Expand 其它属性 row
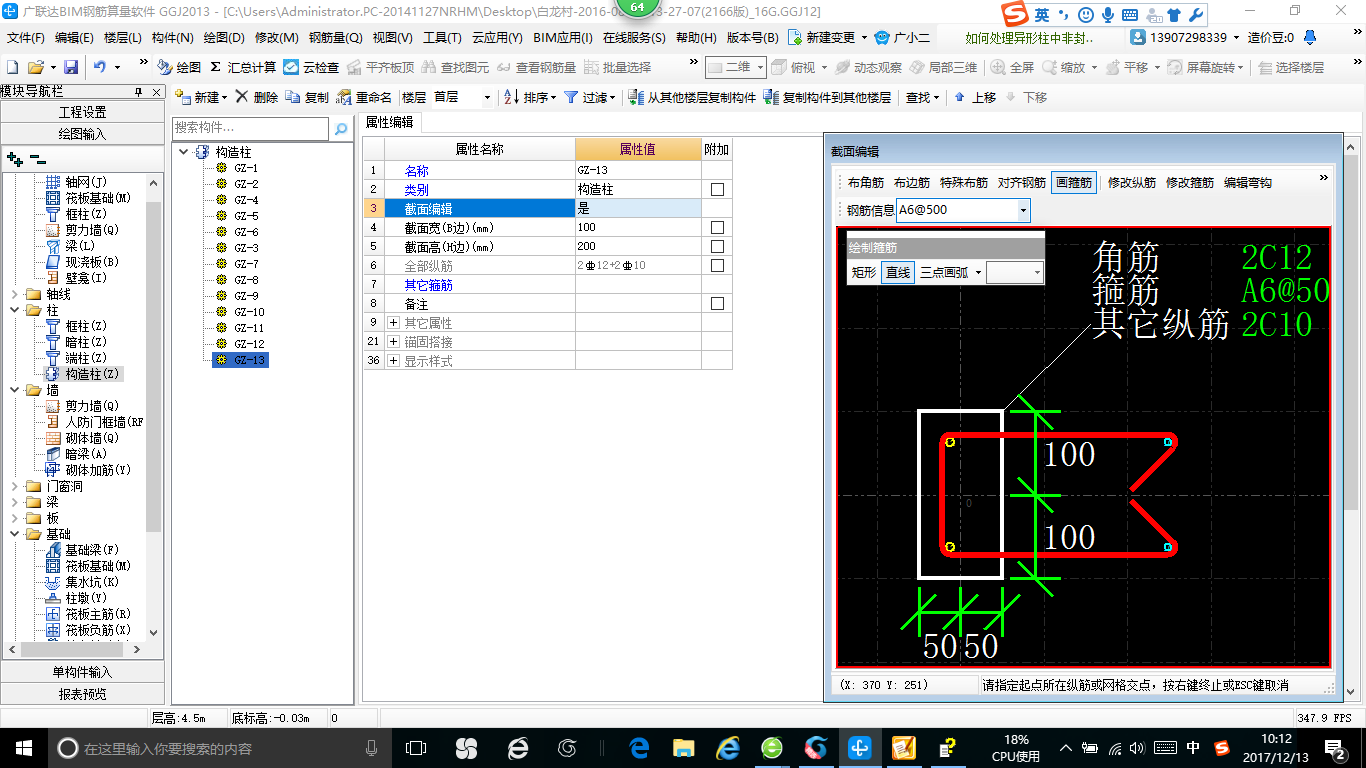1366x768 pixels. [393, 322]
